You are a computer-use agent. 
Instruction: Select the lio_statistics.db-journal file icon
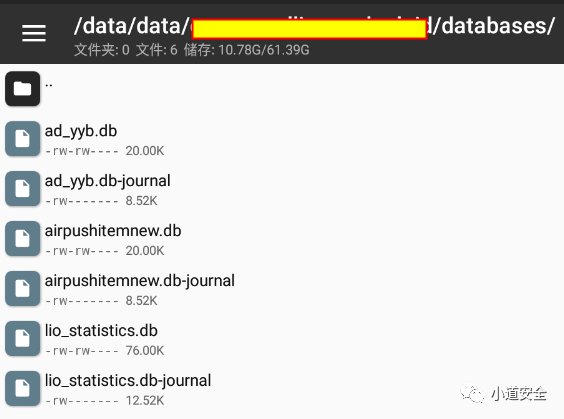coord(23,388)
